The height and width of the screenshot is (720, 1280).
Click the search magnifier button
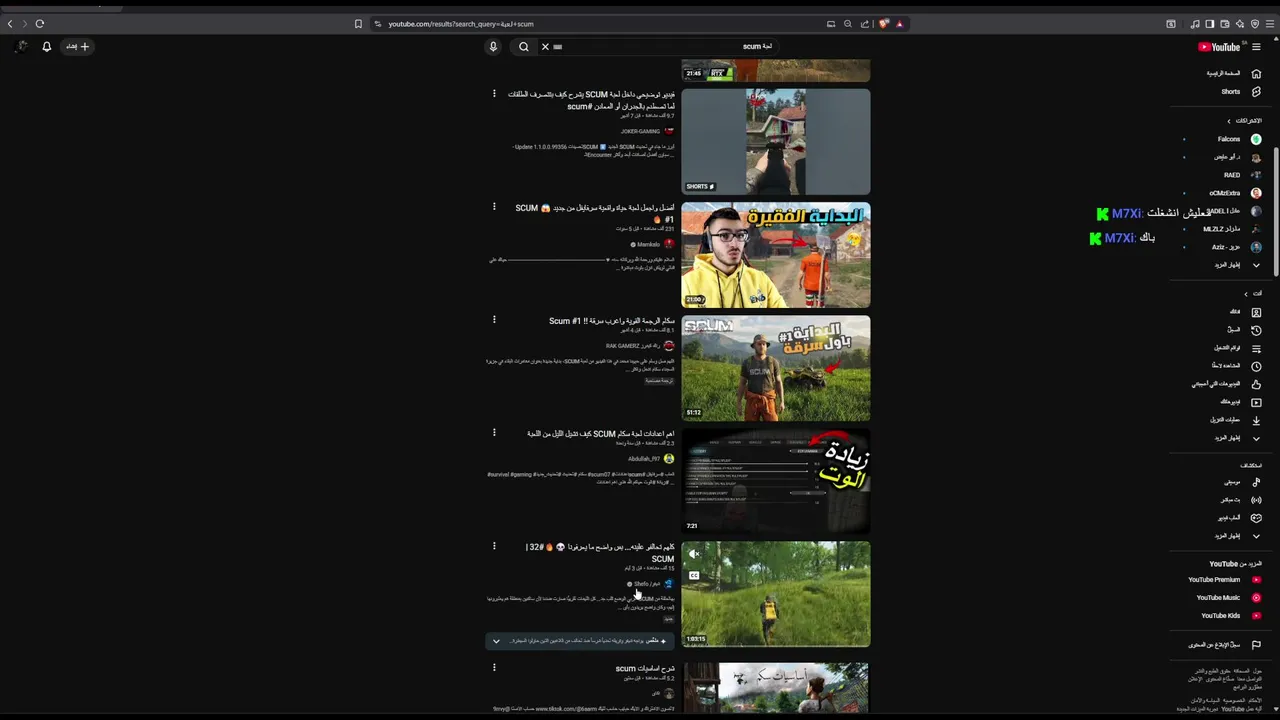[524, 47]
